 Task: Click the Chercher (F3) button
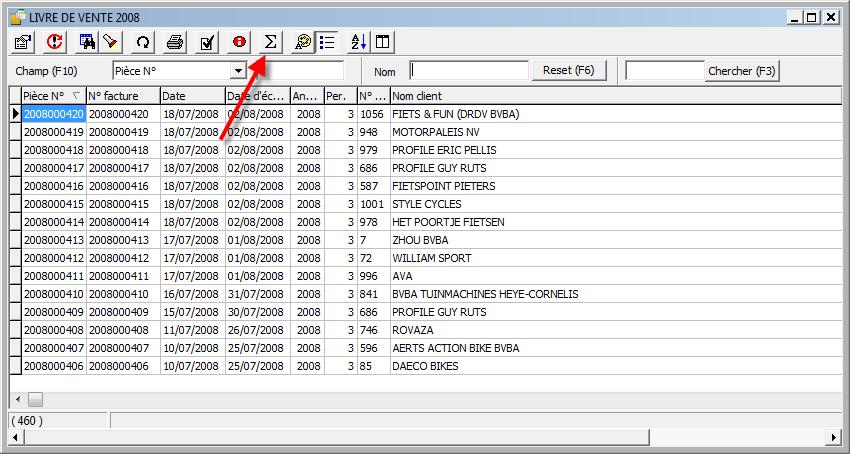click(742, 71)
